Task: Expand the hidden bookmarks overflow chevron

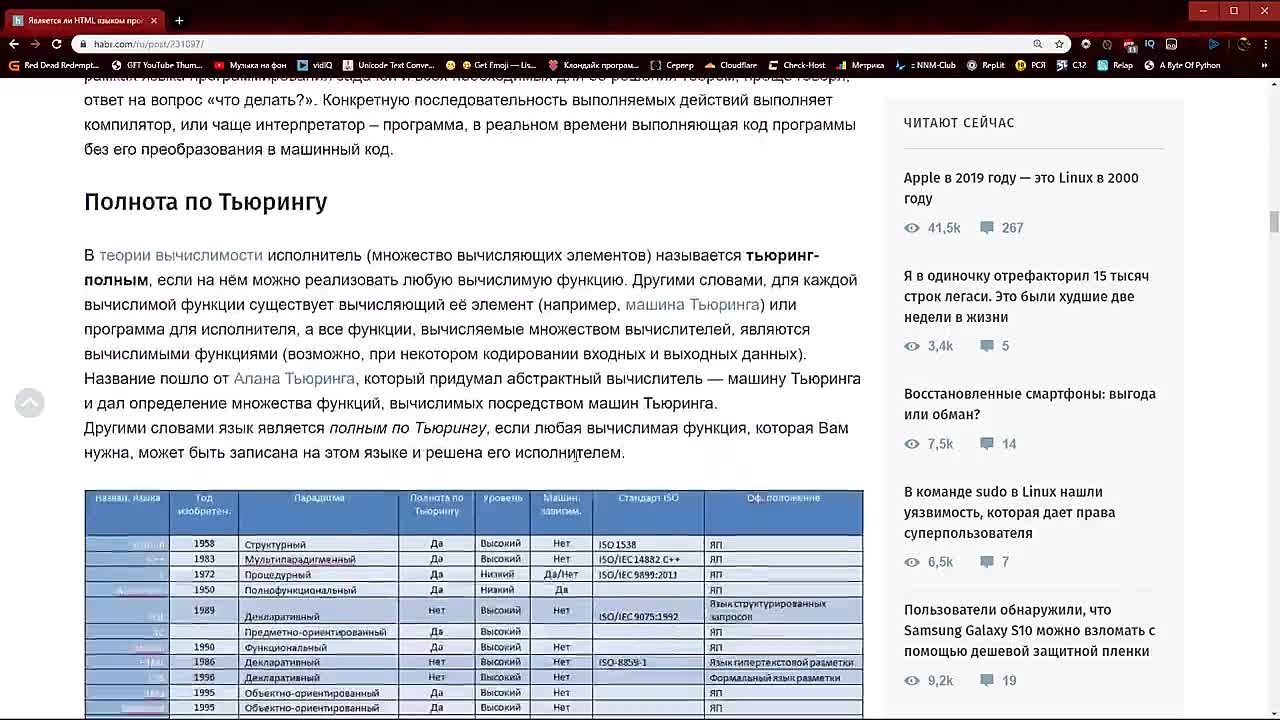Action: [1266, 65]
